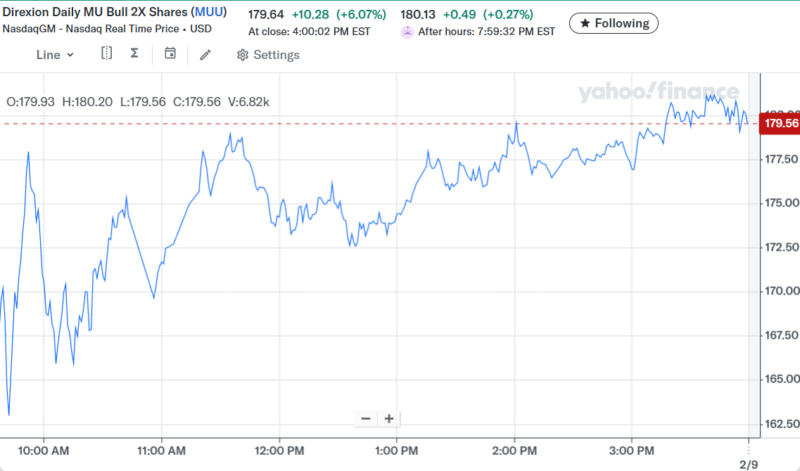Click the 12:00 PM time axis label
This screenshot has height=471, width=800.
coord(279,448)
